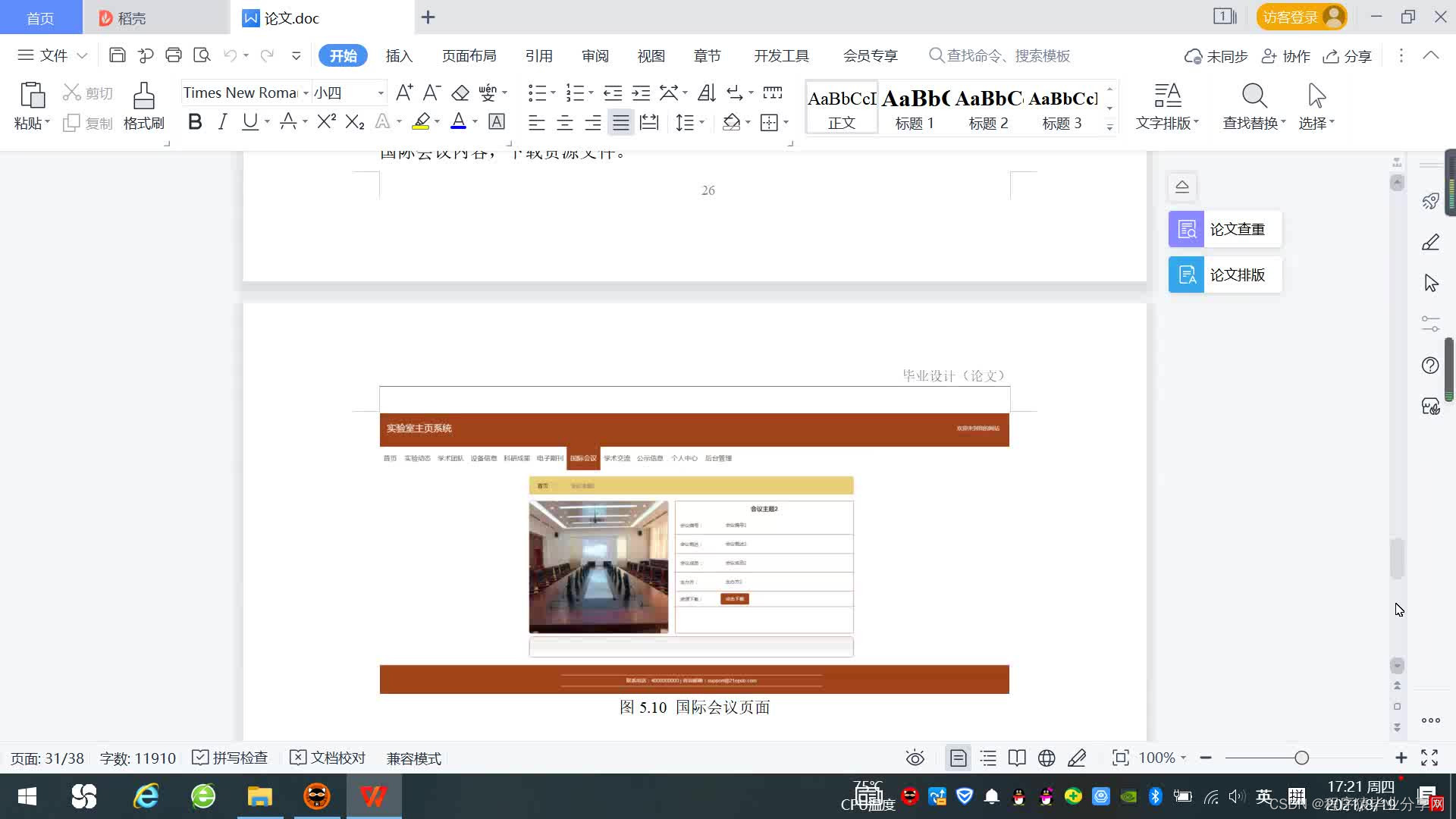Open the Page Layout (页面布局) tab
Screen dimensions: 1456x819
tap(469, 56)
